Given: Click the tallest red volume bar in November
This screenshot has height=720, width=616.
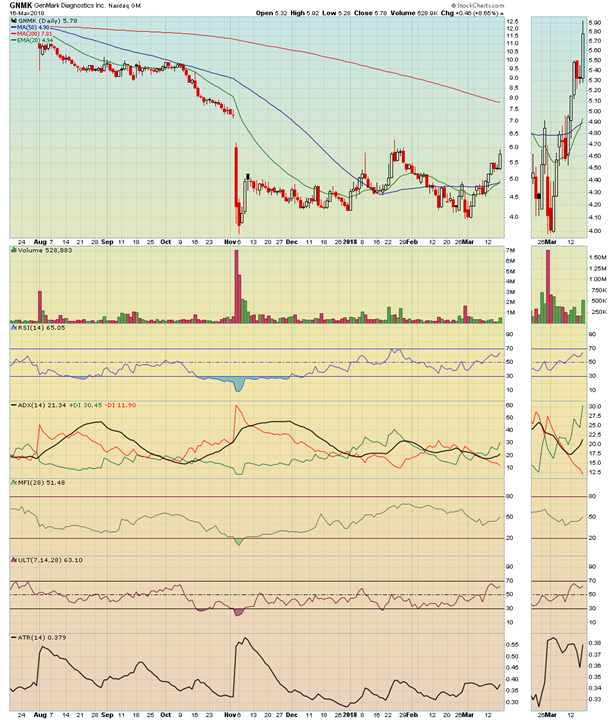Looking at the screenshot, I should 237,287.
